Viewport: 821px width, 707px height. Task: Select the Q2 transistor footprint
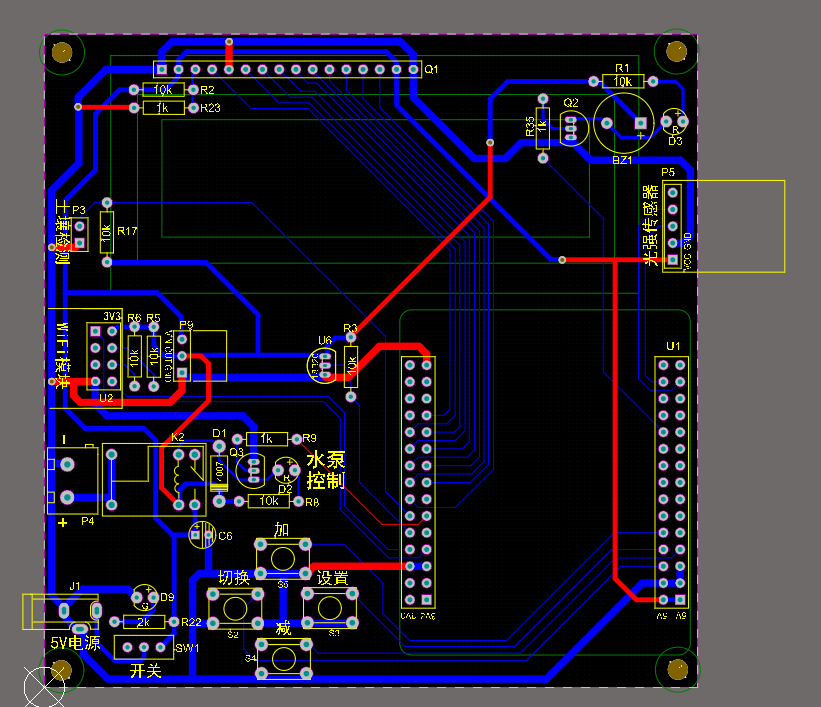point(572,128)
